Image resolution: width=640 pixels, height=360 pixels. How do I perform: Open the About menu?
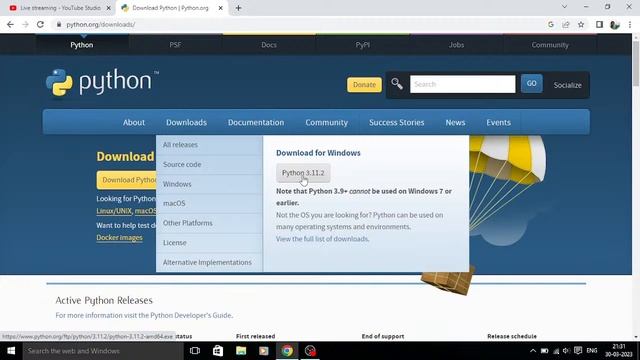[x=134, y=122]
